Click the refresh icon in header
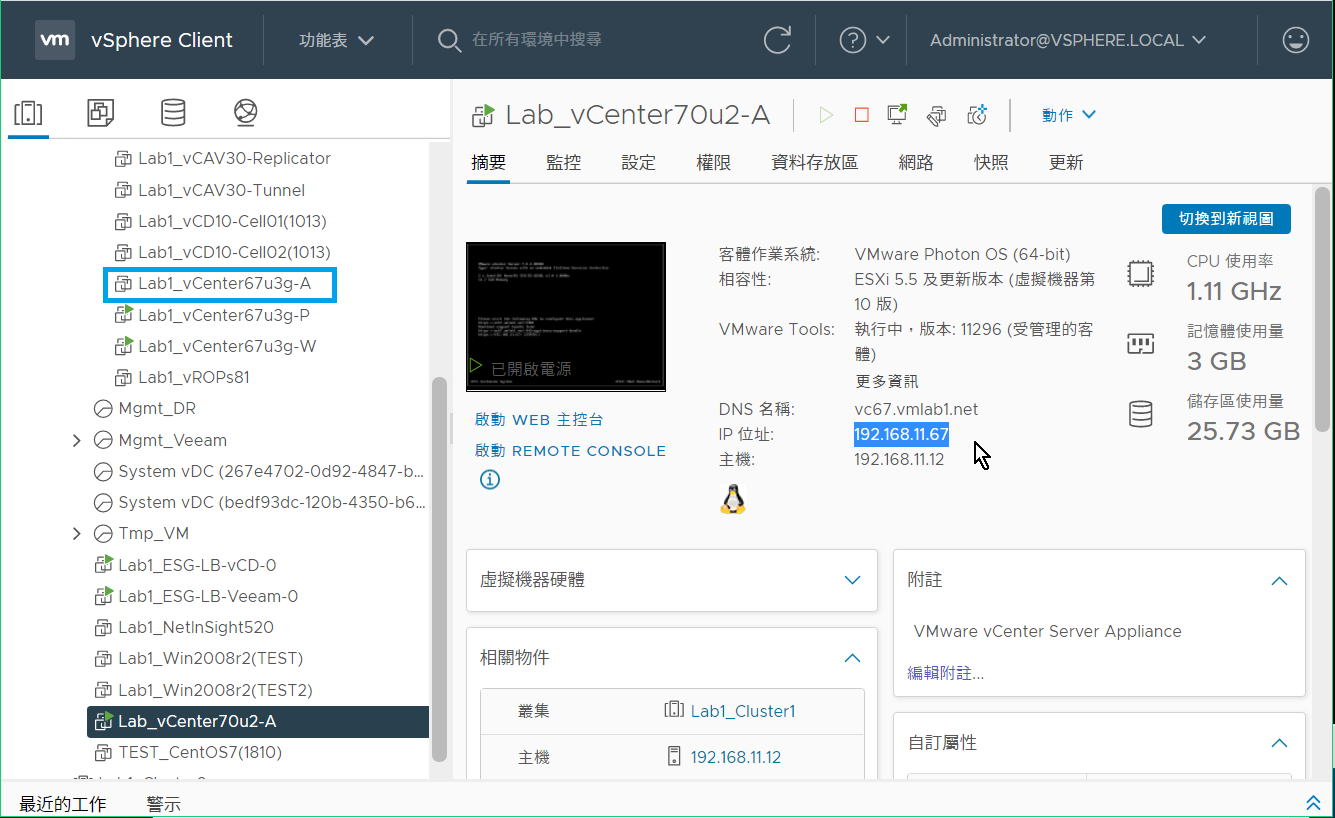Viewport: 1335px width, 818px height. (777, 40)
